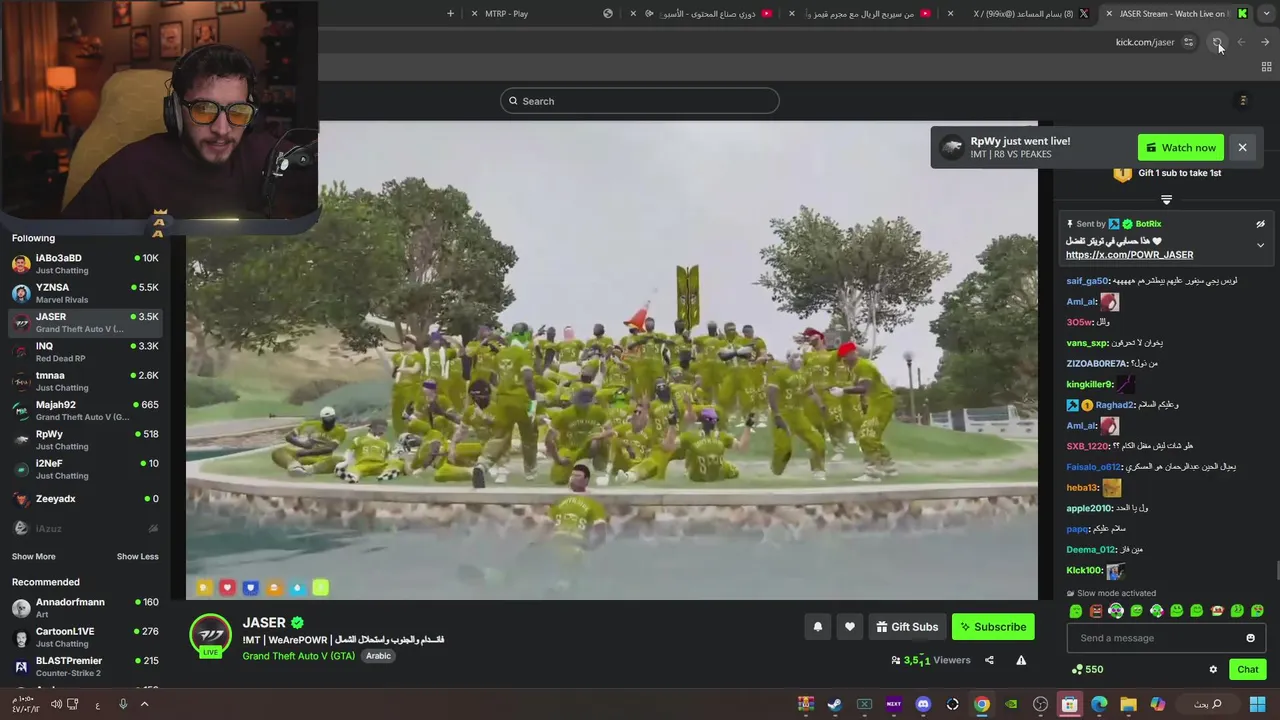
Task: Open a new browser tab with plus
Action: 450,14
